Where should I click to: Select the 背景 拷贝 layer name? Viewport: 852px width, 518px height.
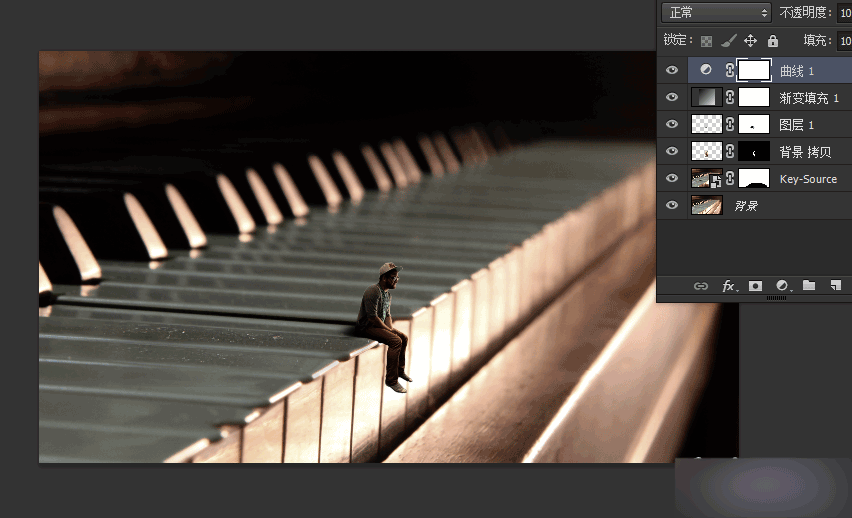pos(805,152)
